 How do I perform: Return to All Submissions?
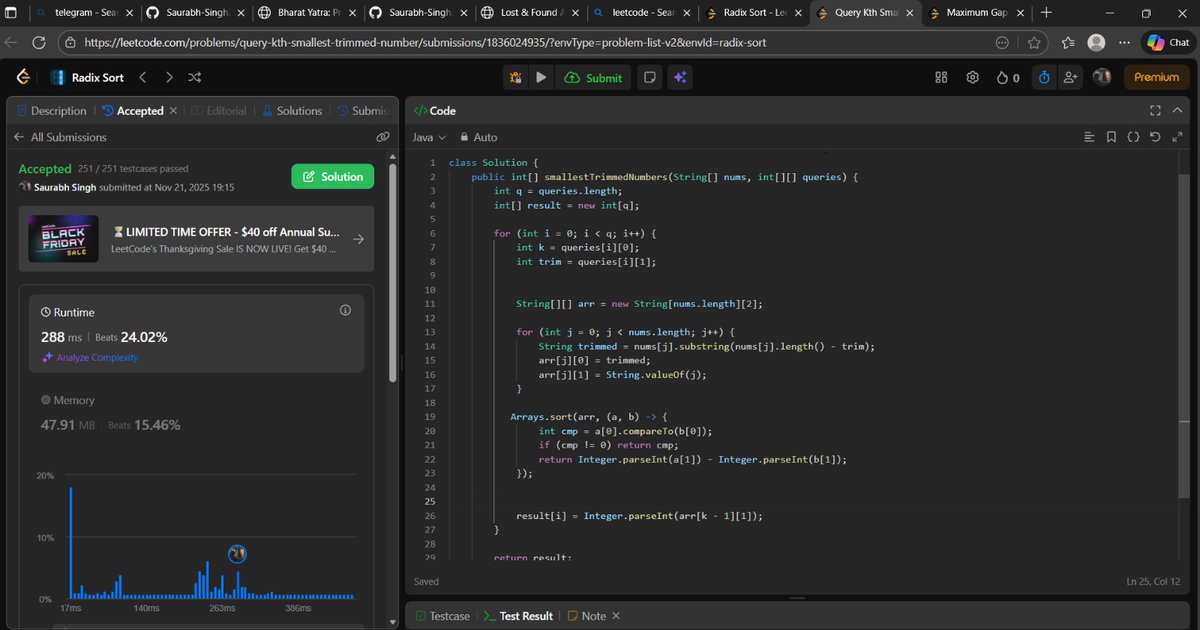pyautogui.click(x=60, y=137)
